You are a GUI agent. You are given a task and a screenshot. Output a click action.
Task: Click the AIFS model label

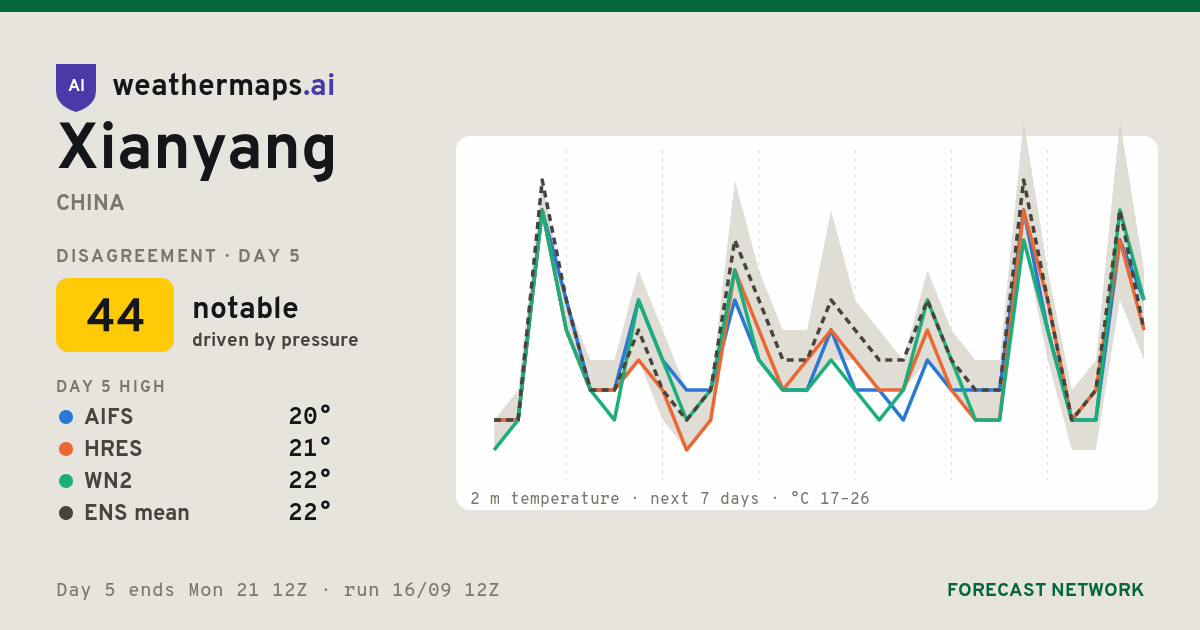109,417
